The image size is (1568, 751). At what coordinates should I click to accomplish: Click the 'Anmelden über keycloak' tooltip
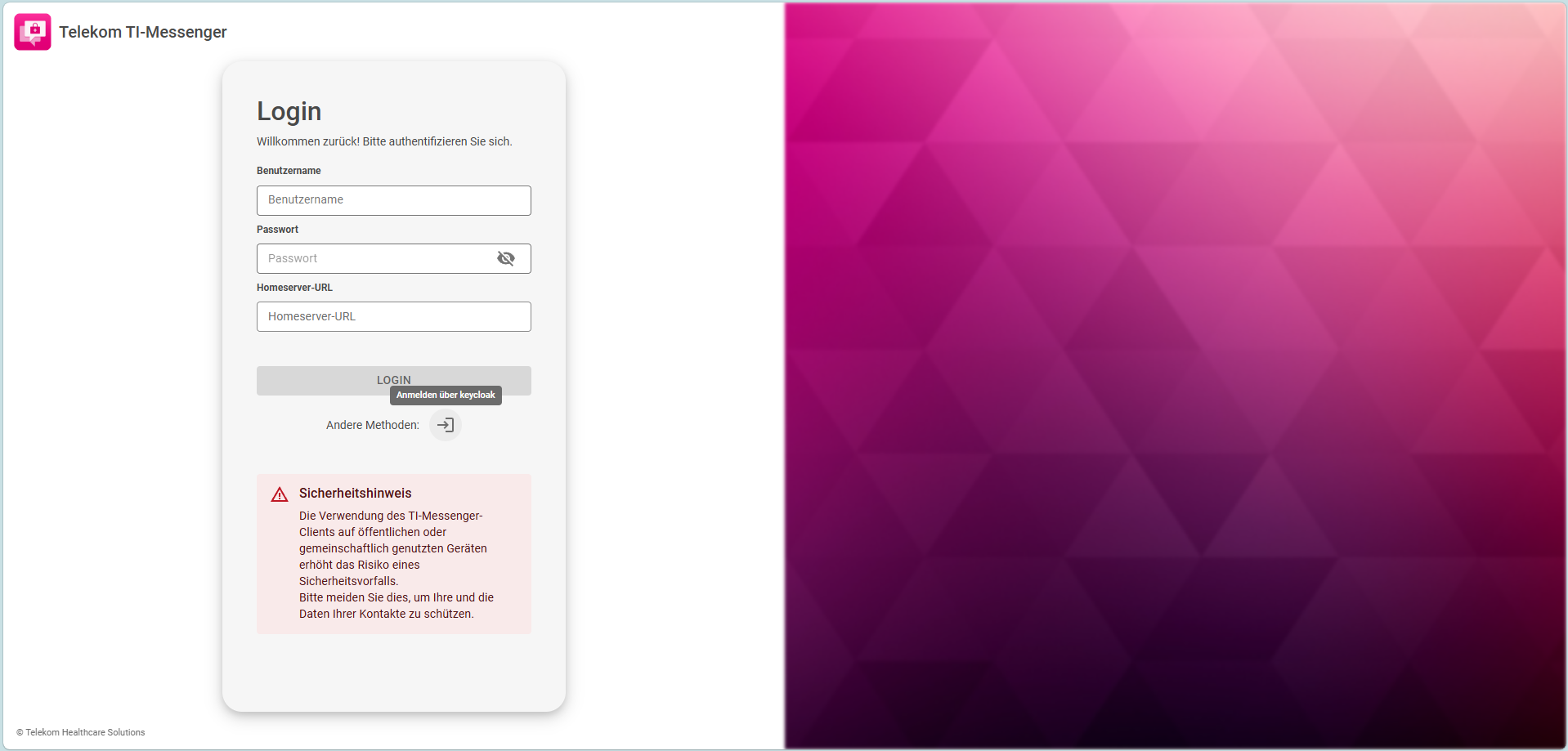tap(446, 396)
